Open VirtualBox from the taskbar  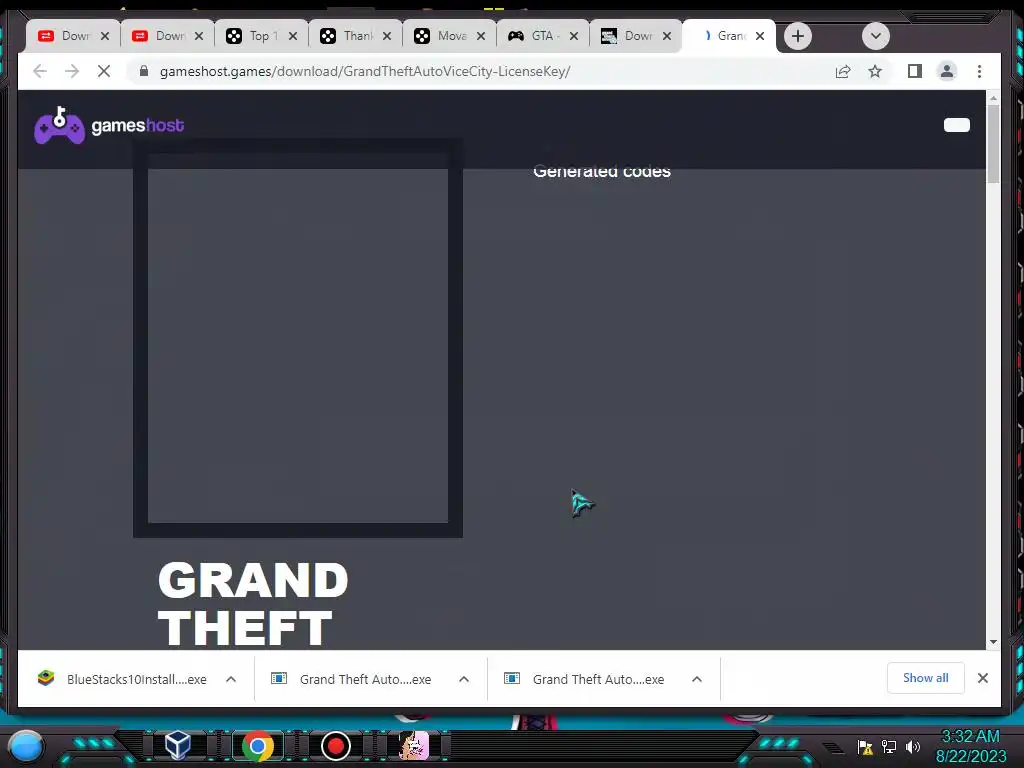(x=178, y=745)
